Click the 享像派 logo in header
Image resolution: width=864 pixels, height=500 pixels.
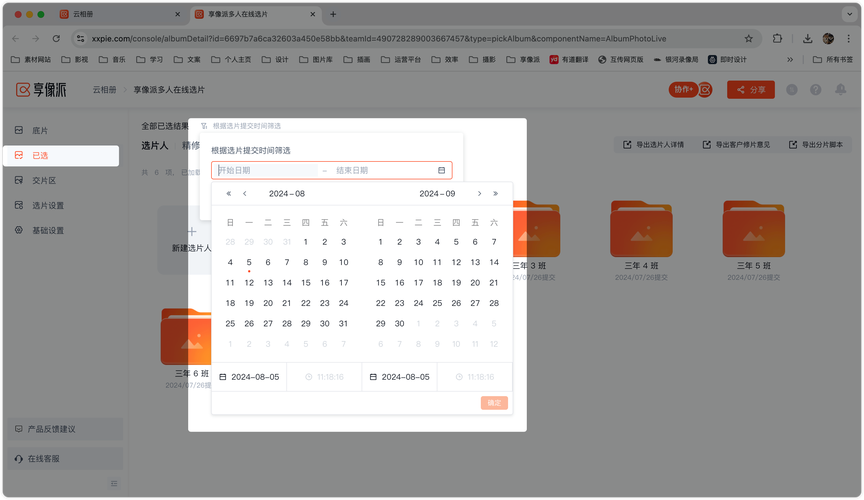pos(40,90)
